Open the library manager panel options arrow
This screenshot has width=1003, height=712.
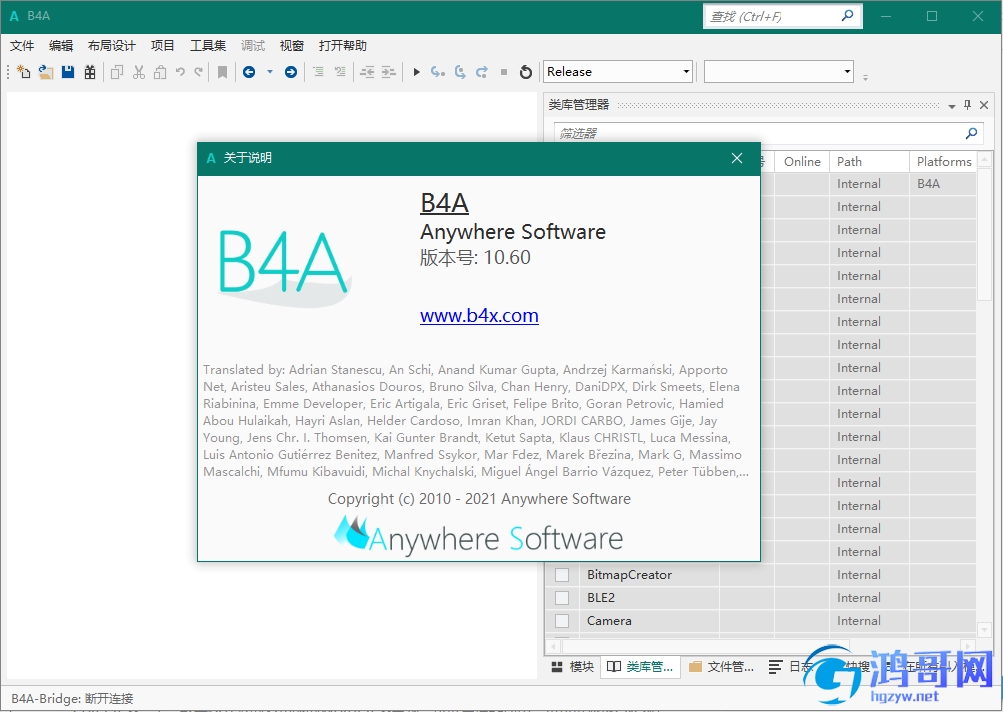coord(952,106)
